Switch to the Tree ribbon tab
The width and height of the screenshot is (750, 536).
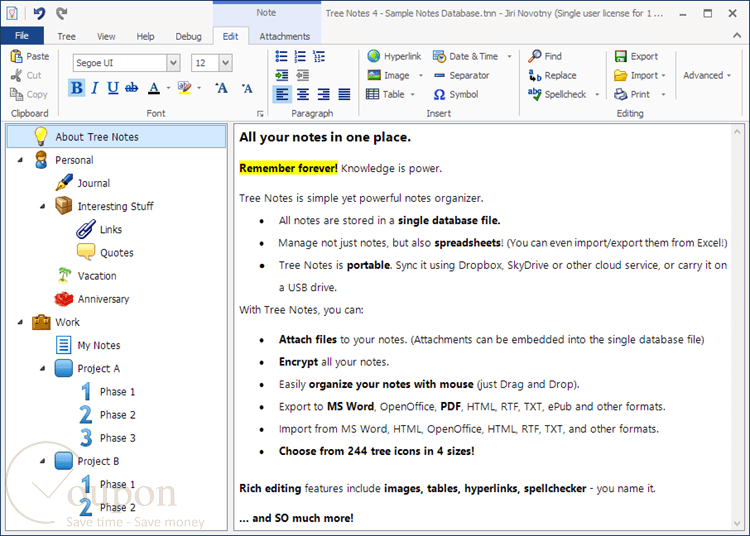click(66, 36)
